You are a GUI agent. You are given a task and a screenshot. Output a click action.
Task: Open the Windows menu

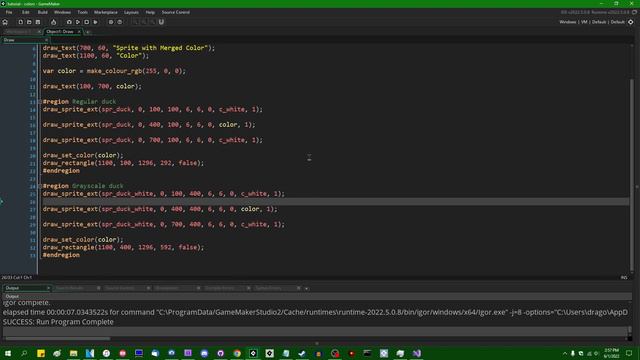62,12
